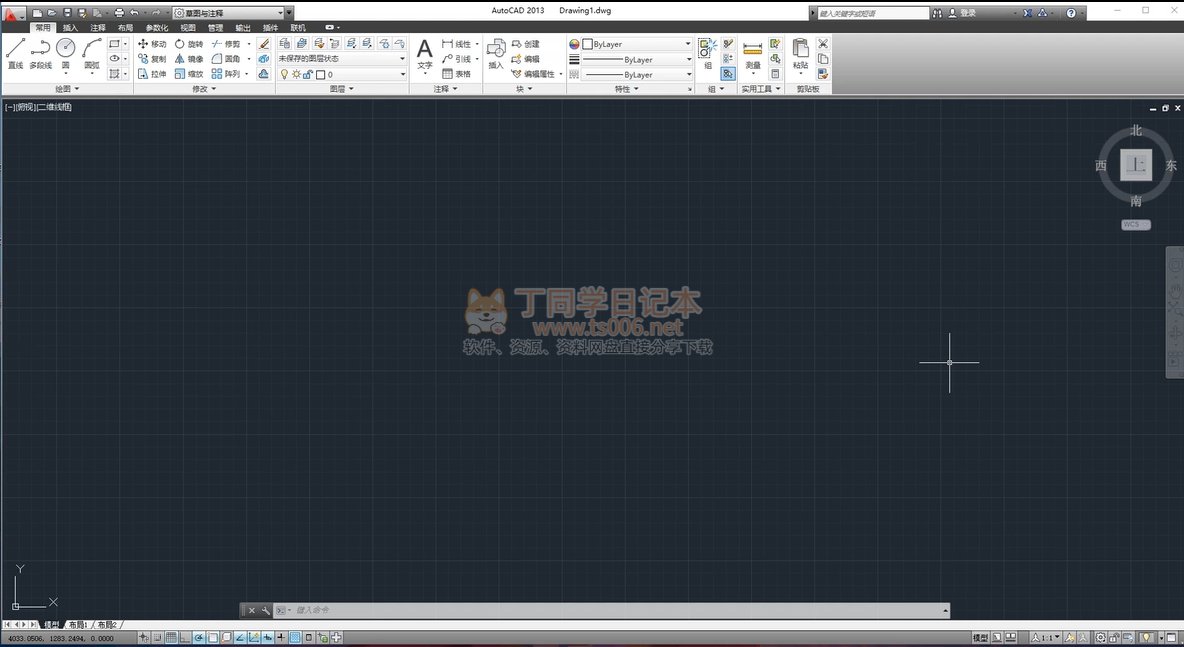The image size is (1184, 647).
Task: Expand the 修改 (Modify) panel
Action: [x=204, y=89]
